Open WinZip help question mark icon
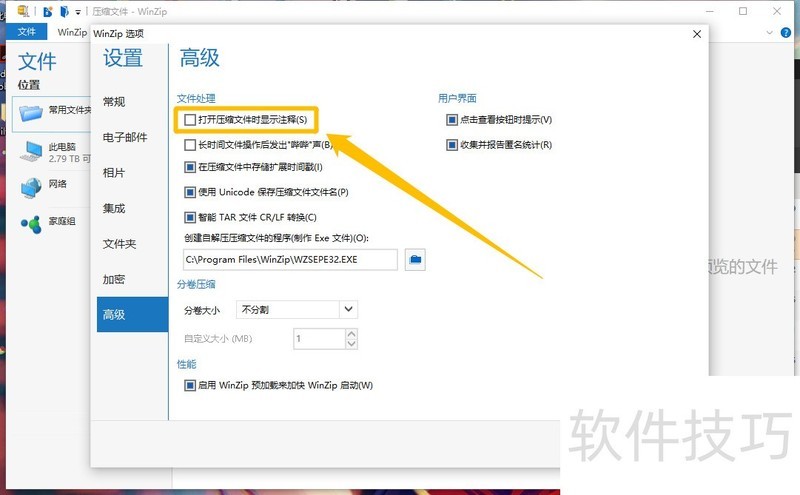Image resolution: width=800 pixels, height=495 pixels. pyautogui.click(x=786, y=33)
